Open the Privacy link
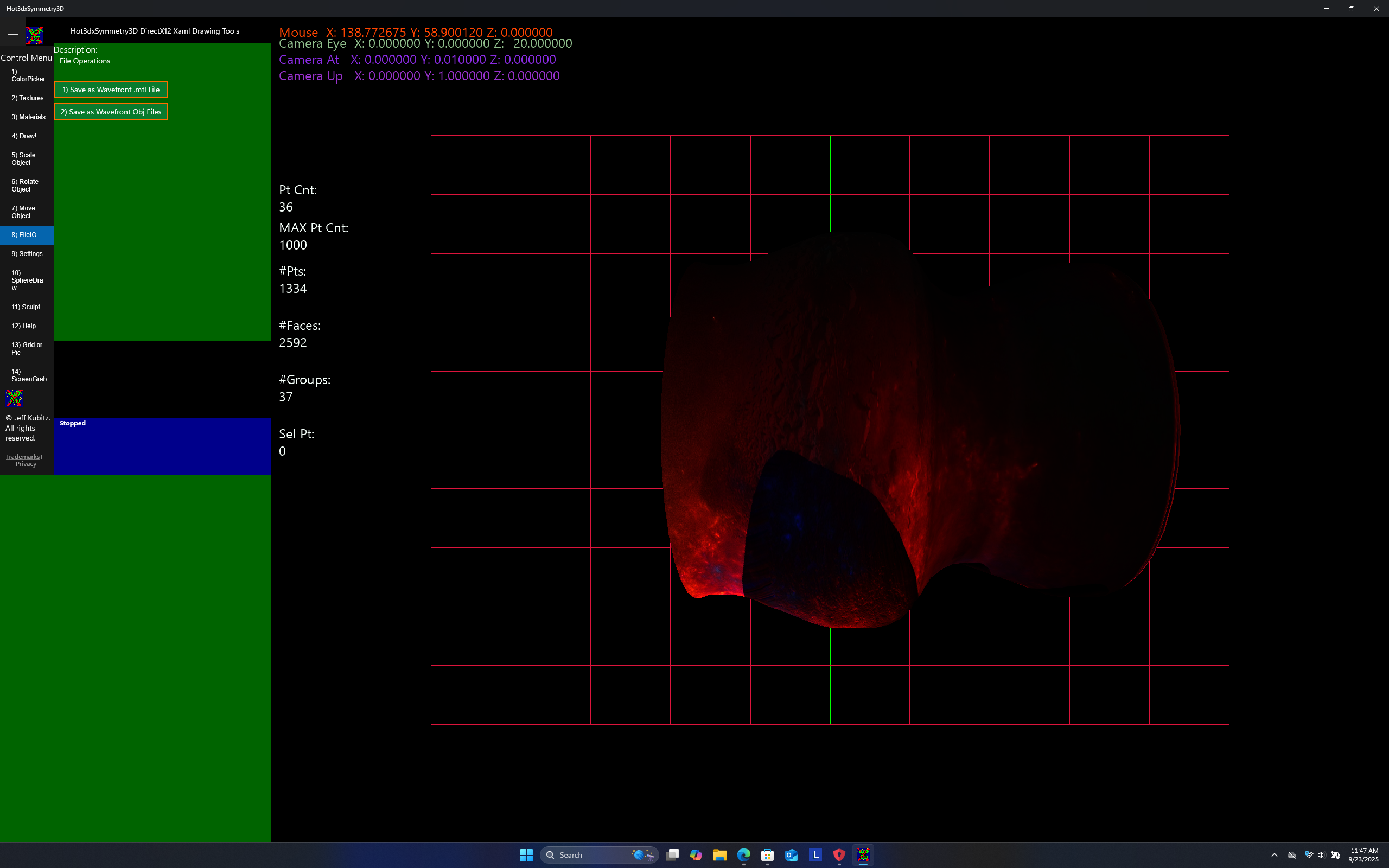This screenshot has height=868, width=1389. (26, 464)
